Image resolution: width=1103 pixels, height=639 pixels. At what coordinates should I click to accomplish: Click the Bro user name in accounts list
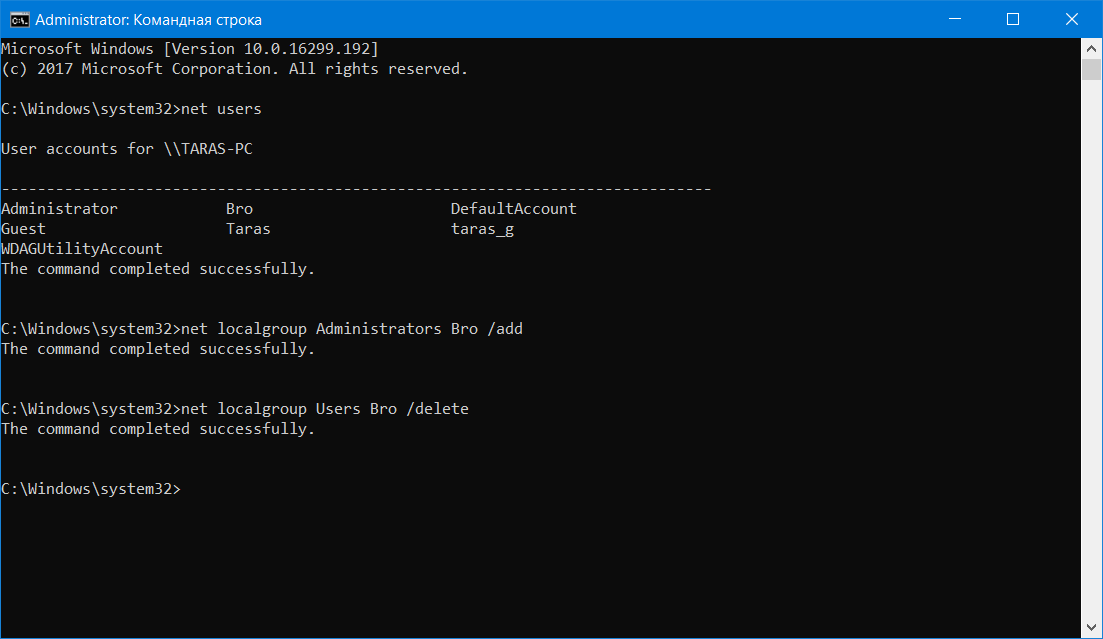tap(240, 209)
